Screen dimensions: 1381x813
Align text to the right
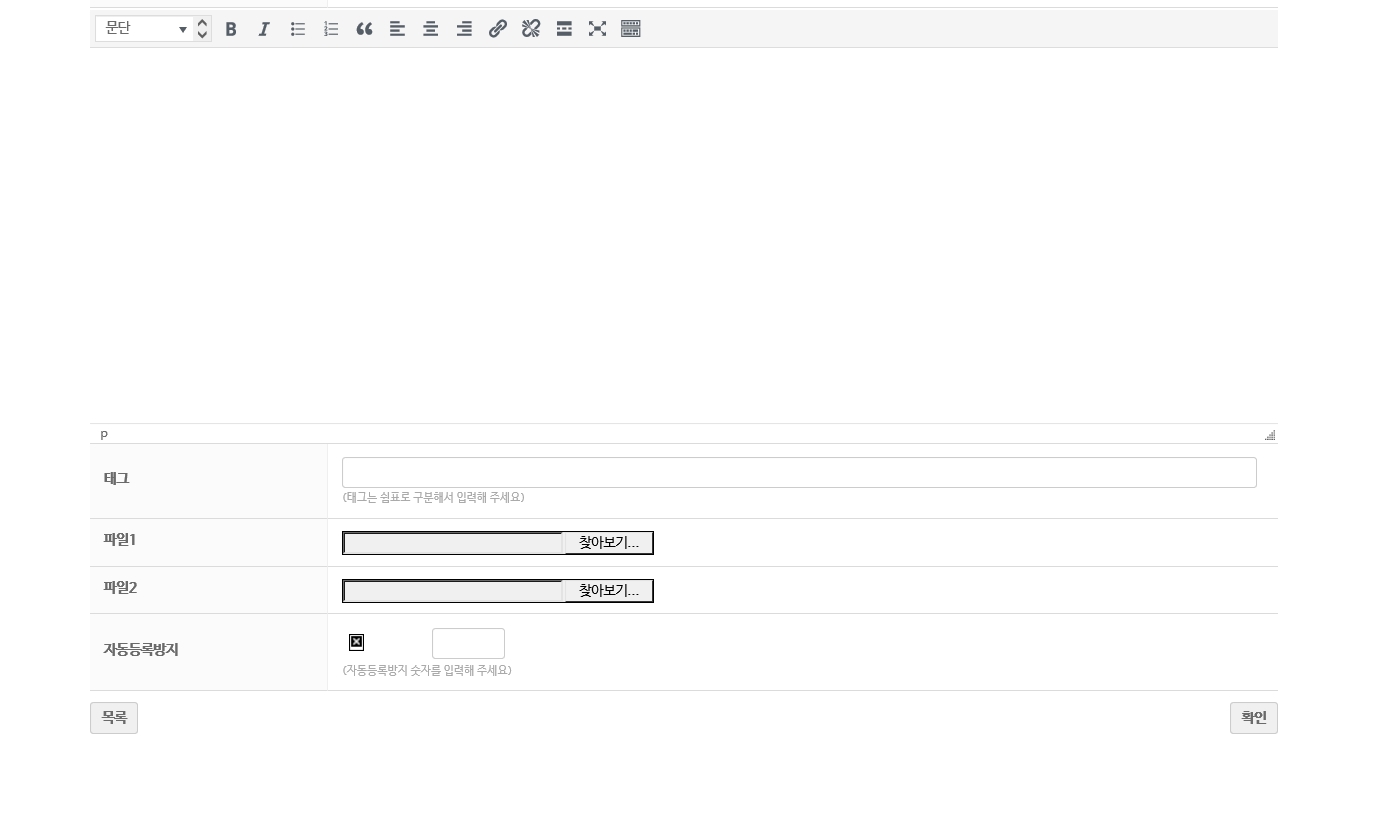(464, 29)
